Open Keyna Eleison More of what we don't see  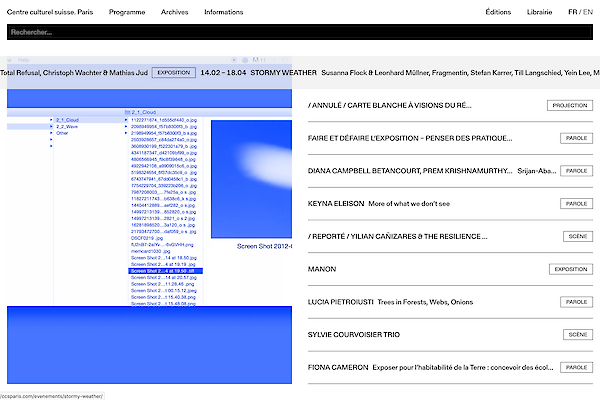click(x=390, y=204)
